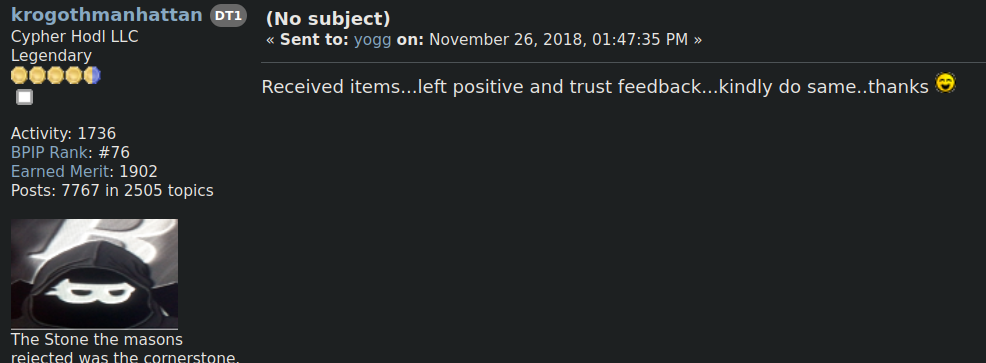This screenshot has height=363, width=986.
Task: Click the 'Legendary' rank label
Action: [52, 57]
